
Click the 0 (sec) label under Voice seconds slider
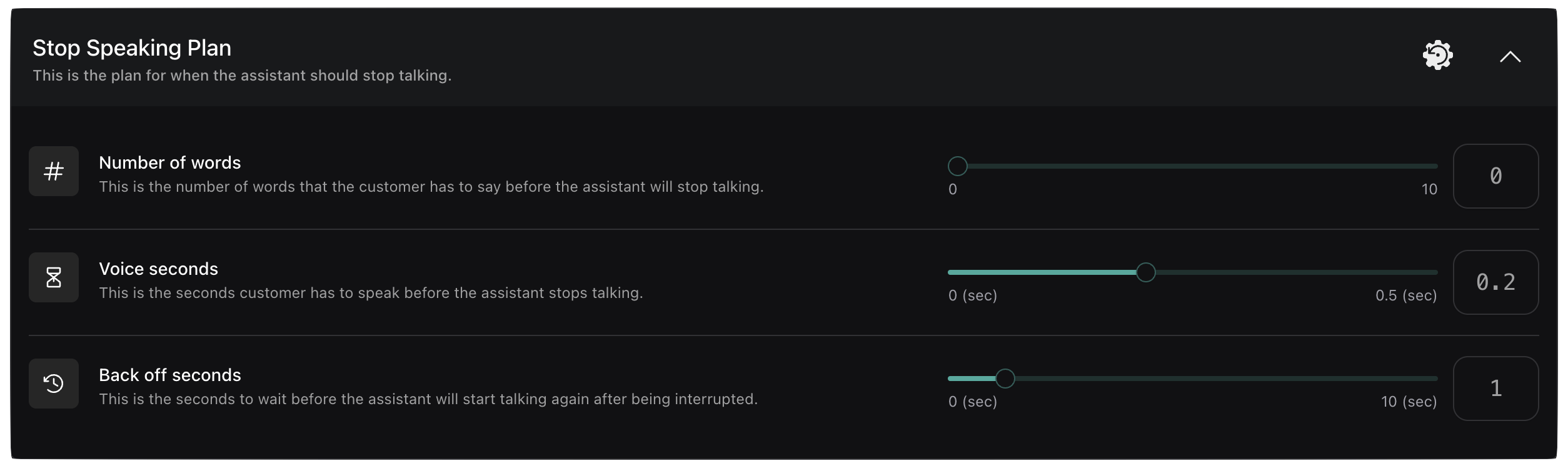click(972, 295)
